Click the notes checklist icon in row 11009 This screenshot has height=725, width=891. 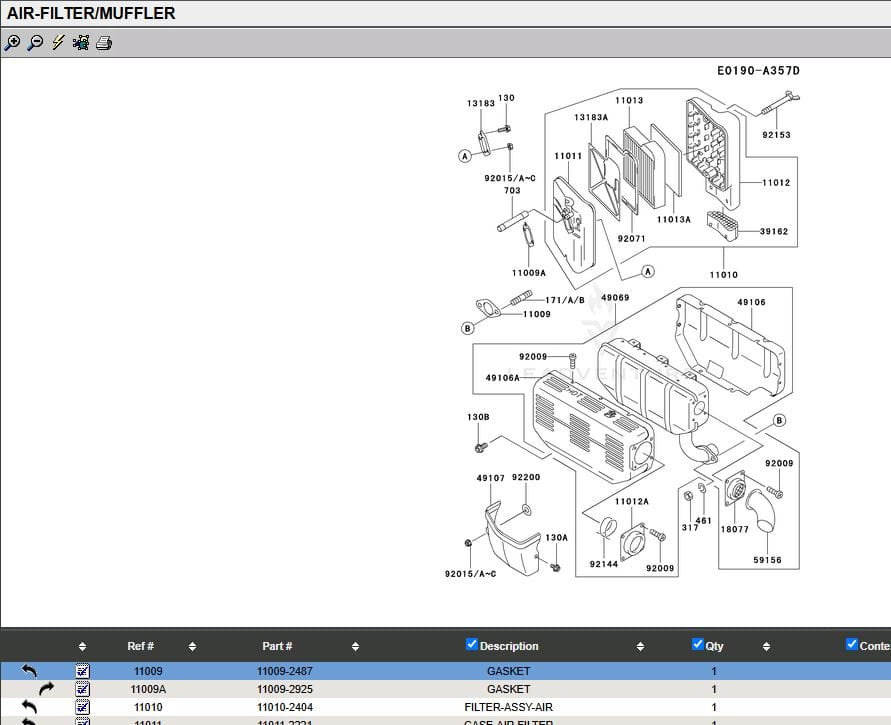point(83,671)
